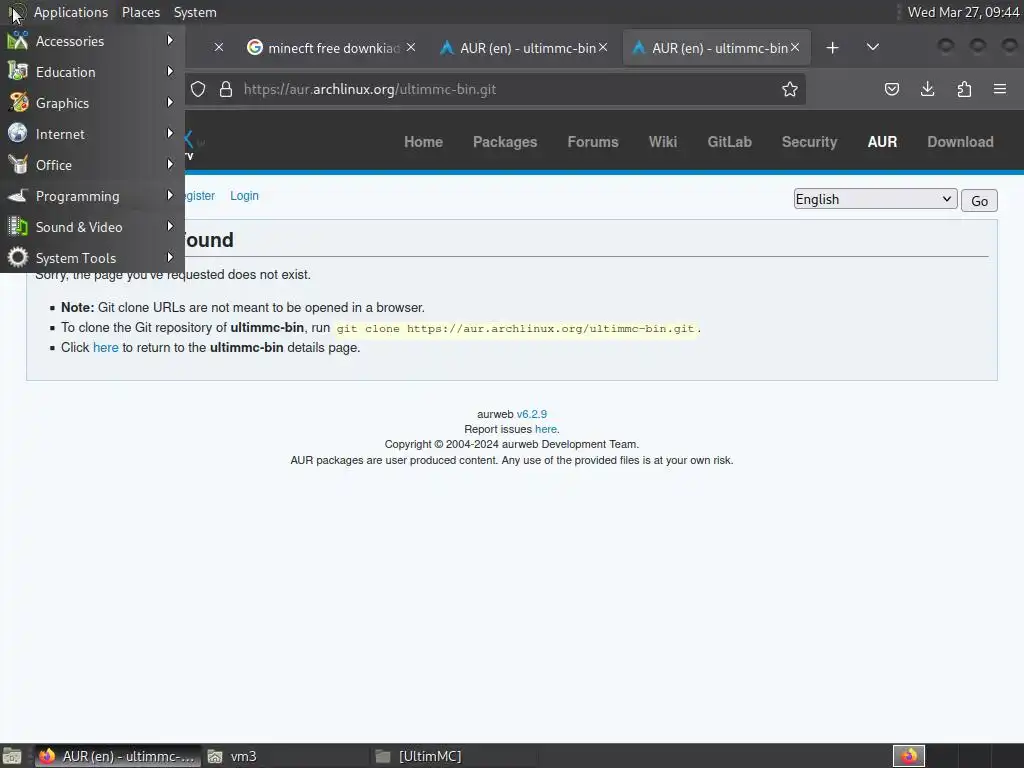Click the Save to Pocket icon
The image size is (1024, 768).
point(891,89)
